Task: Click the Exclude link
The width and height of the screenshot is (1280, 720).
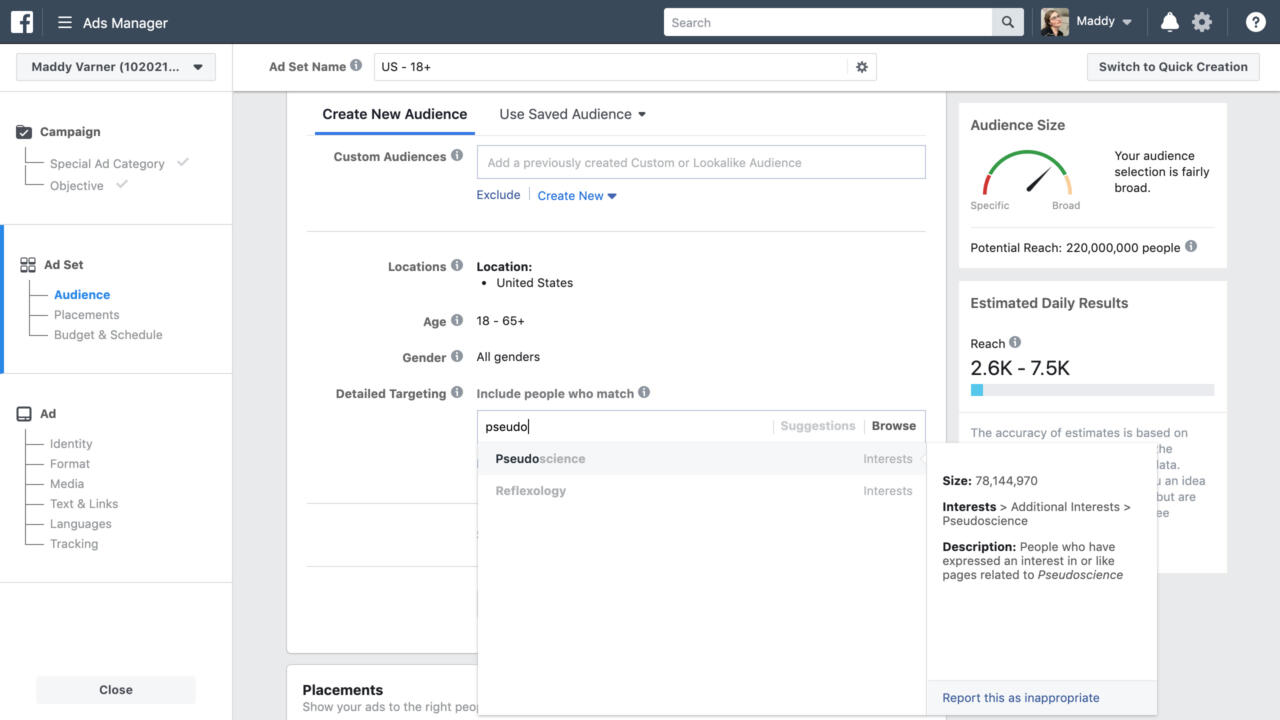Action: pyautogui.click(x=498, y=195)
